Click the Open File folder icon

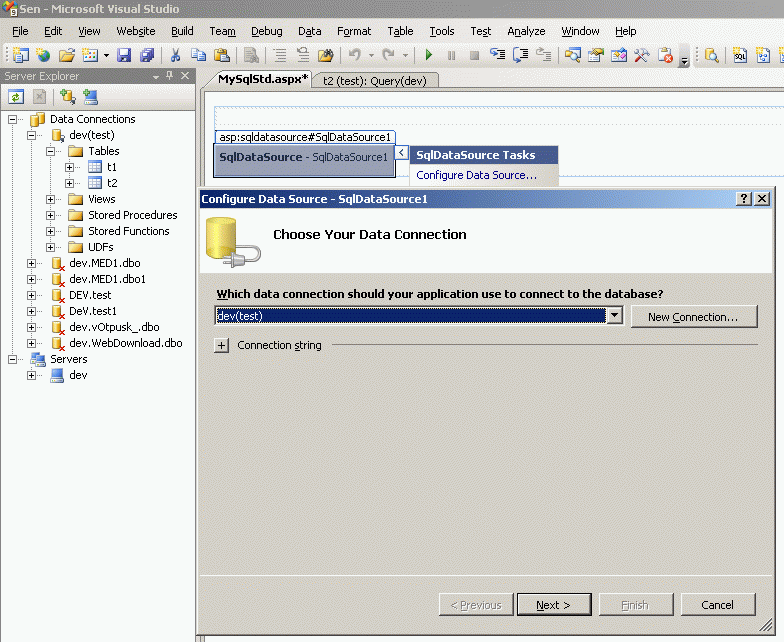tap(66, 55)
